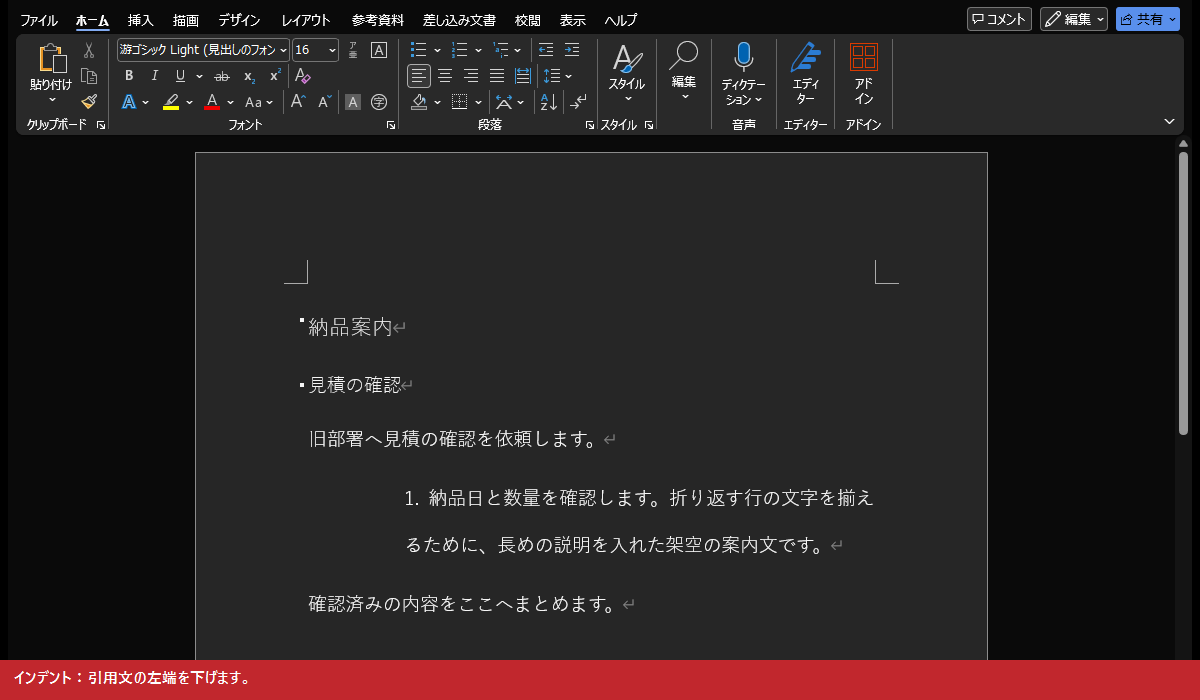Image resolution: width=1200 pixels, height=700 pixels.
Task: Click the 共有 share button
Action: click(x=1148, y=19)
